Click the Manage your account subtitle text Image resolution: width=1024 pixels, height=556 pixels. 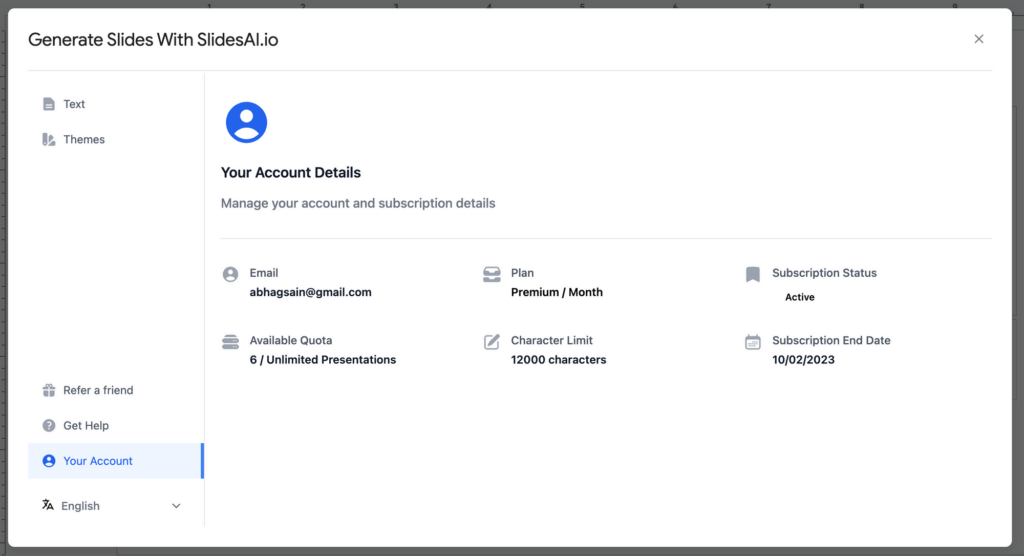(358, 203)
